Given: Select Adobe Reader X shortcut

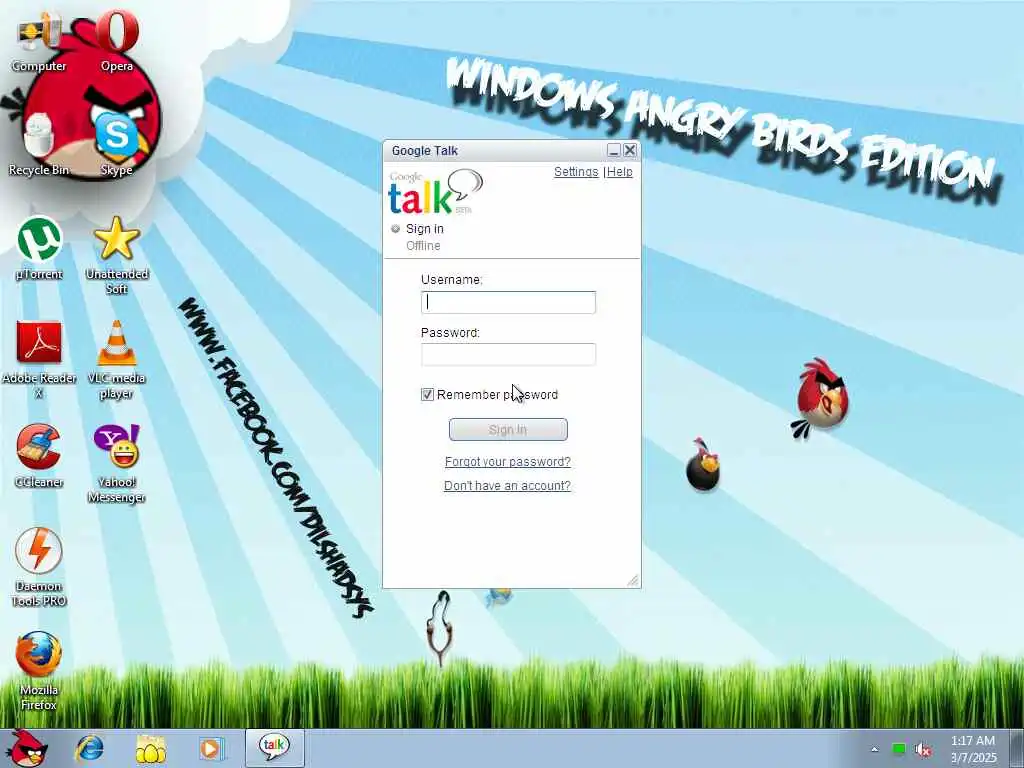Looking at the screenshot, I should 39,359.
